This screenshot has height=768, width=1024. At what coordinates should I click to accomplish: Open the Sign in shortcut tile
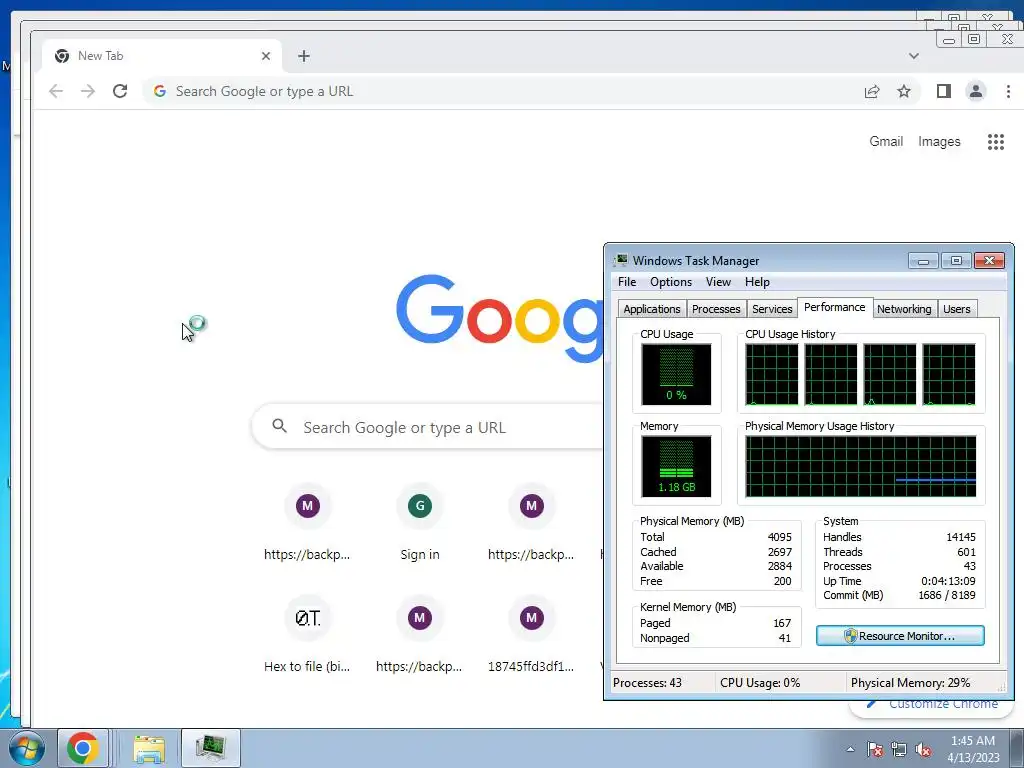click(419, 522)
